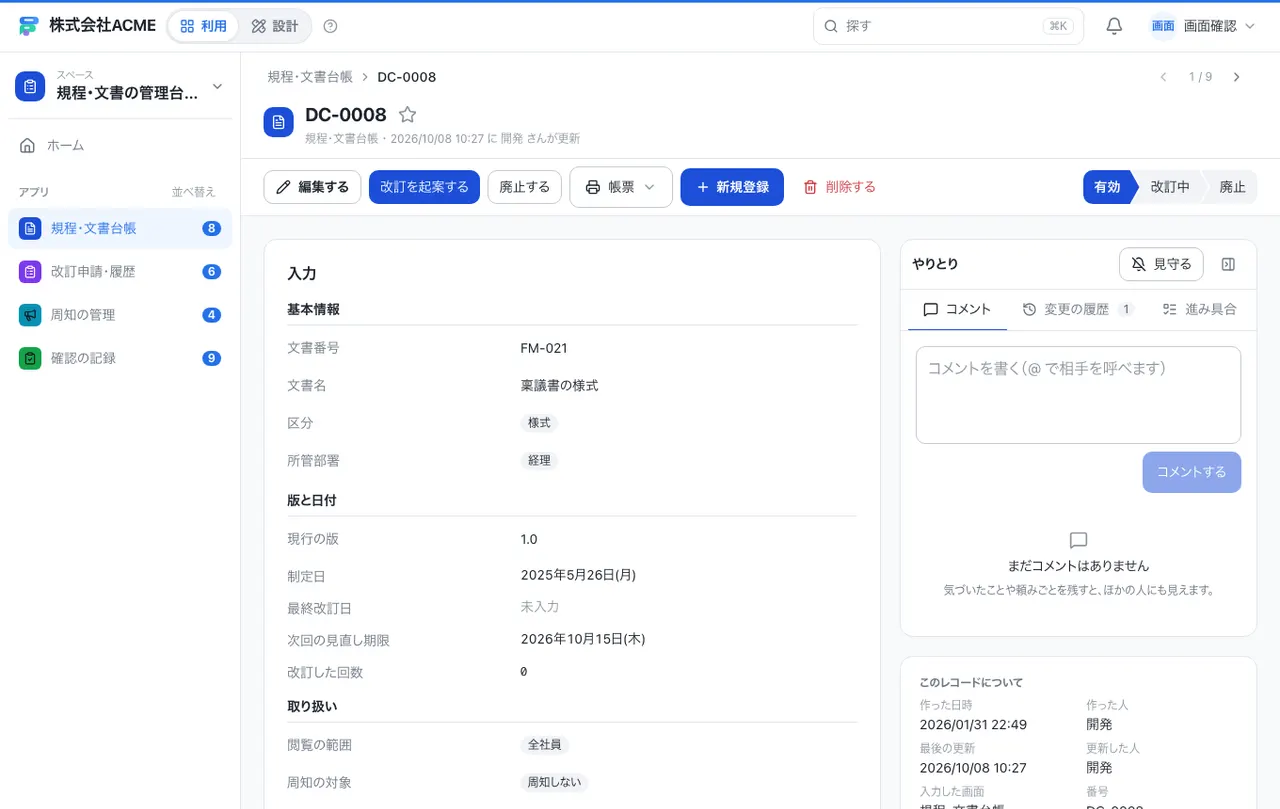
Task: Click 並べ替え in sidebar
Action: click(193, 192)
